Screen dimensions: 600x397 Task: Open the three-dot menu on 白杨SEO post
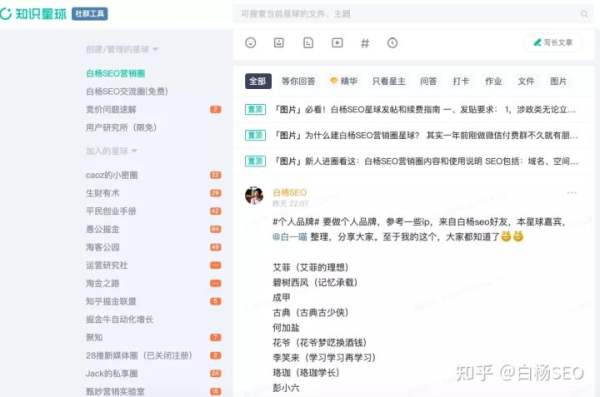[x=572, y=193]
